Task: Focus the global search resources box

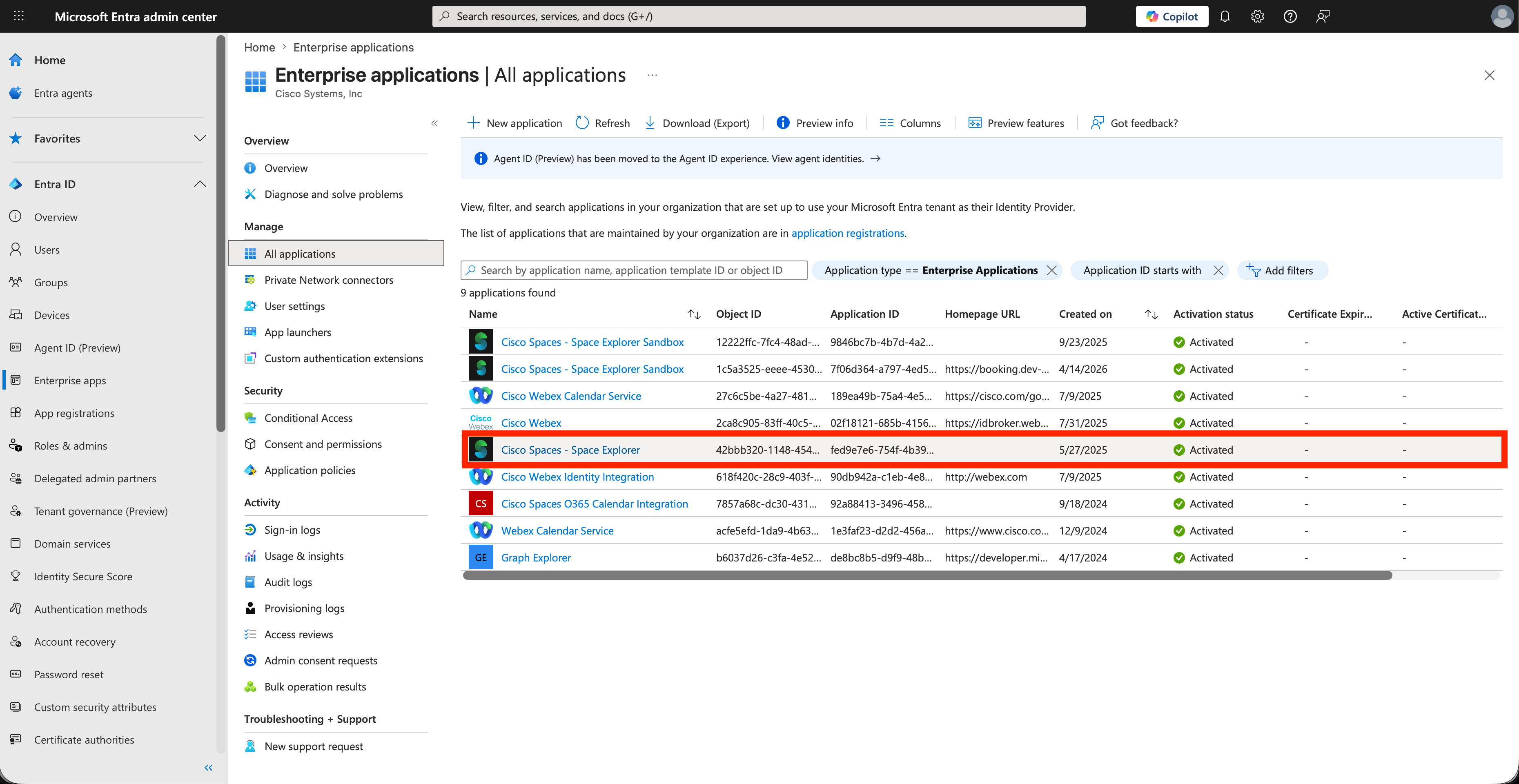Action: [x=758, y=16]
